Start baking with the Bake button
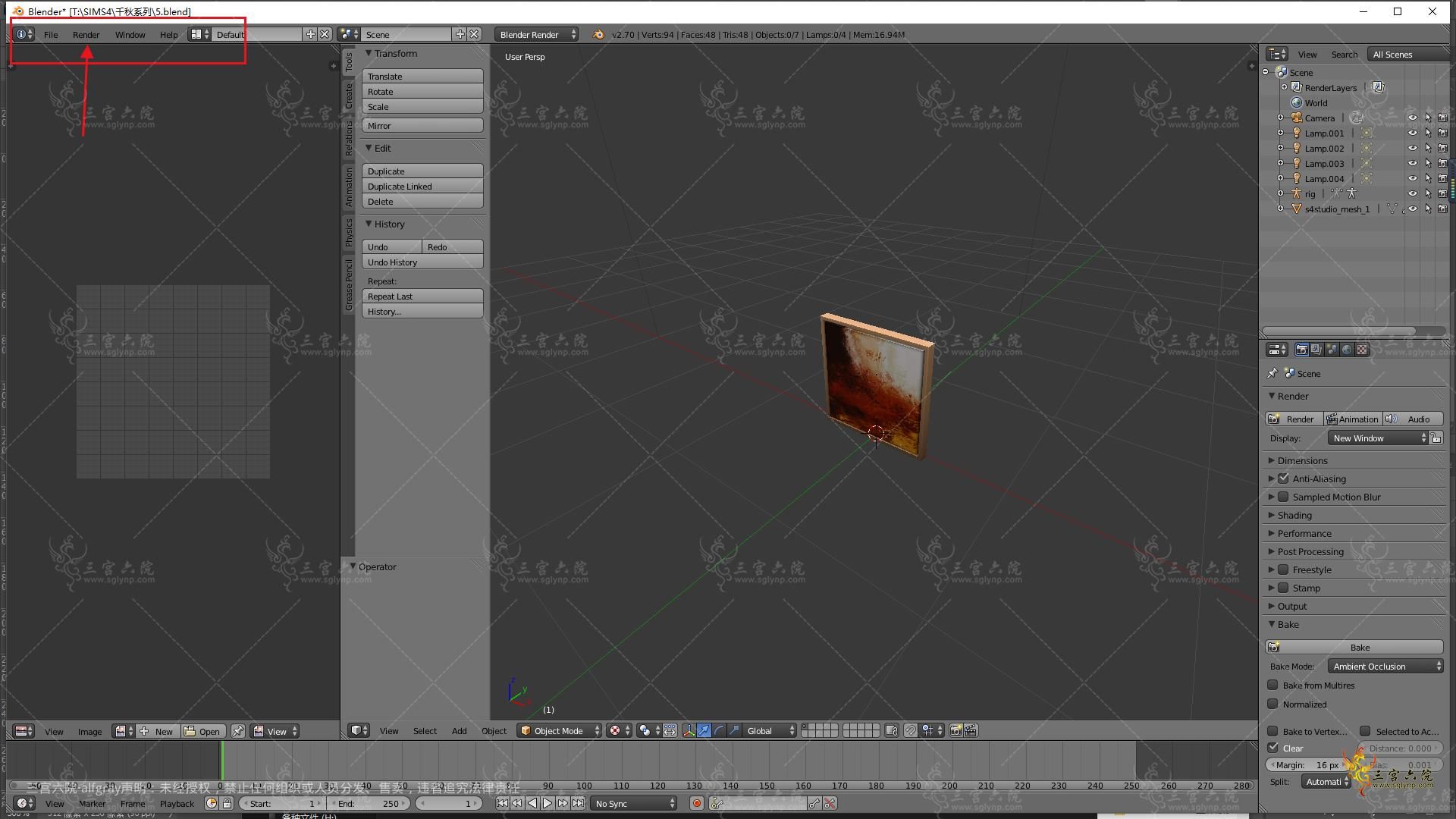This screenshot has width=1456, height=819. pos(1354,648)
